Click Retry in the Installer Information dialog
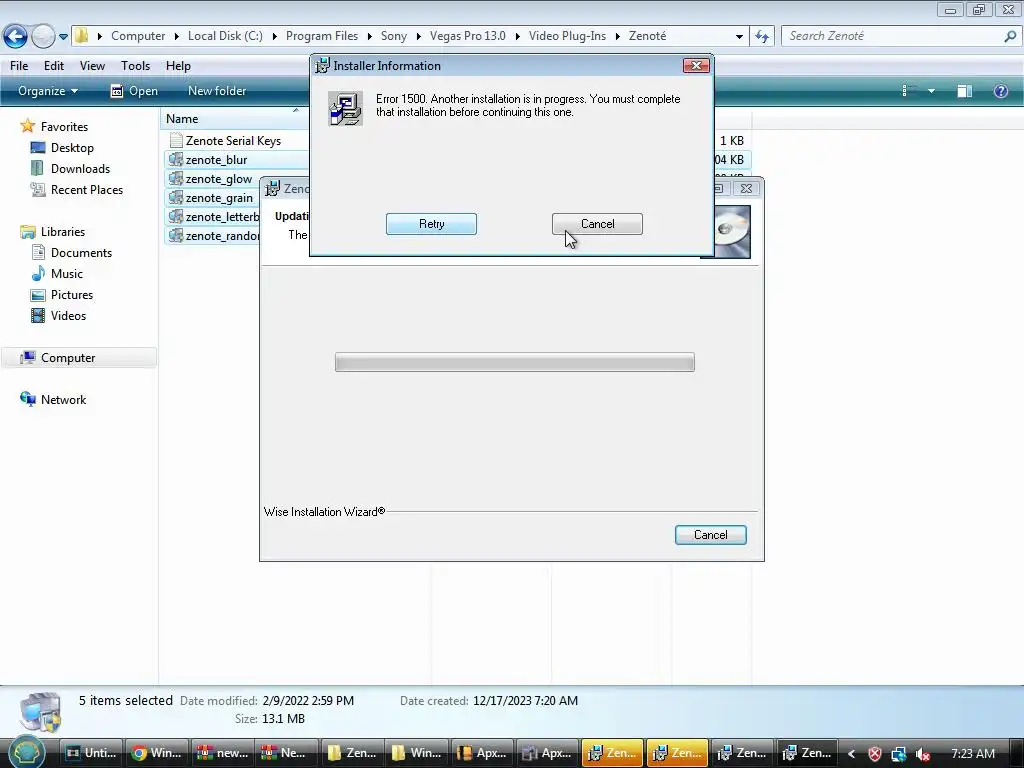The height and width of the screenshot is (768, 1024). coord(431,224)
